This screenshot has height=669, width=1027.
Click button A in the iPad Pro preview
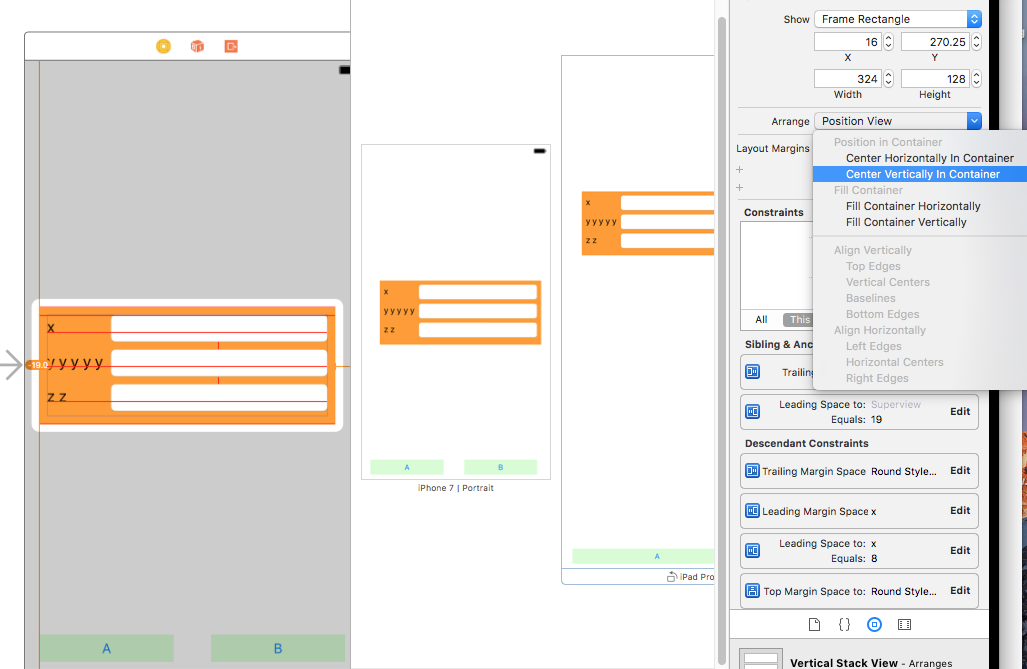coord(643,556)
